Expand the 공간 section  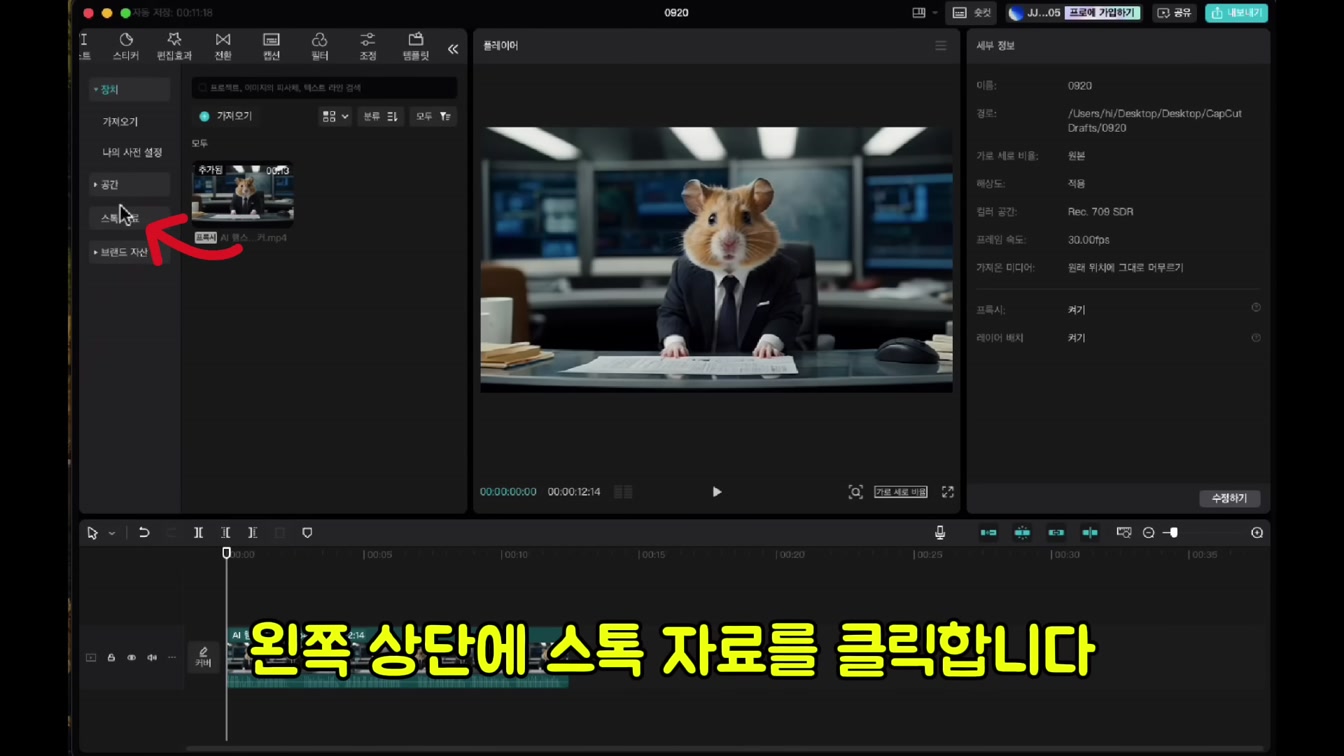click(x=129, y=185)
